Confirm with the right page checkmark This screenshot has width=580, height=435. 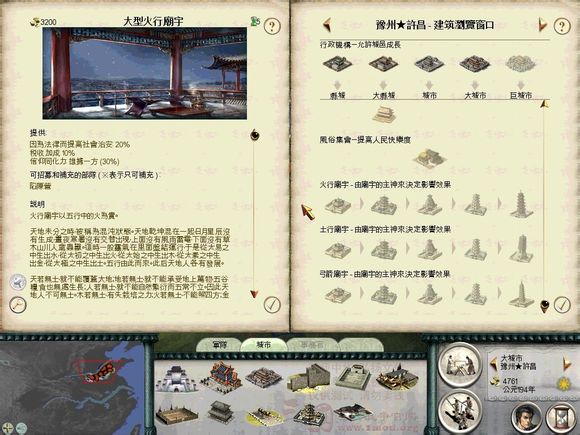[x=562, y=305]
